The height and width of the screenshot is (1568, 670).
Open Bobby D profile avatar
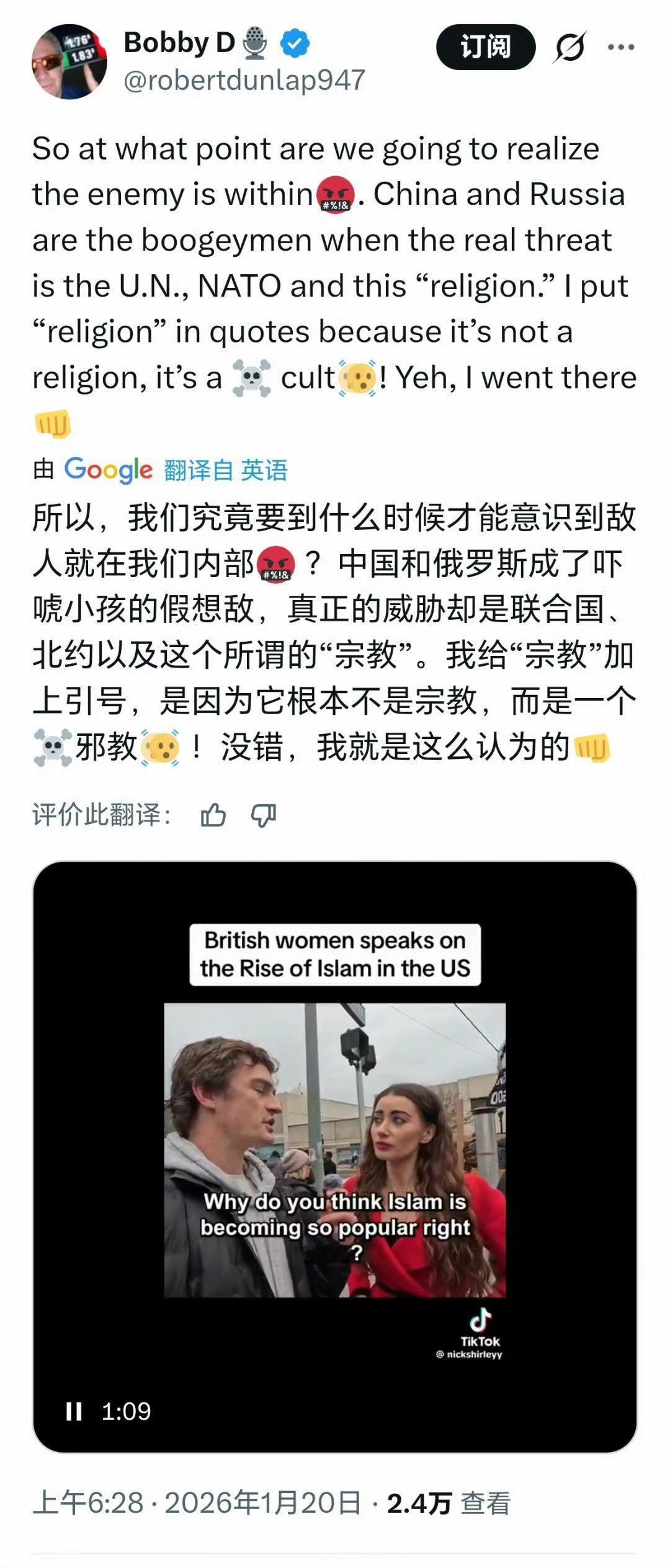69,62
